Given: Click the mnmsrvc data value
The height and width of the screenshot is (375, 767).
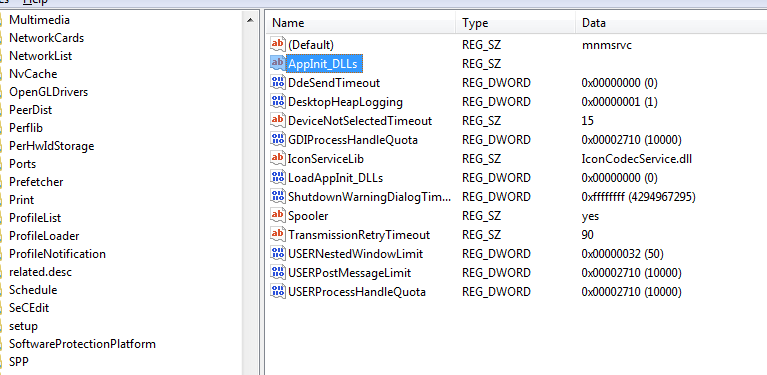Looking at the screenshot, I should (x=607, y=45).
